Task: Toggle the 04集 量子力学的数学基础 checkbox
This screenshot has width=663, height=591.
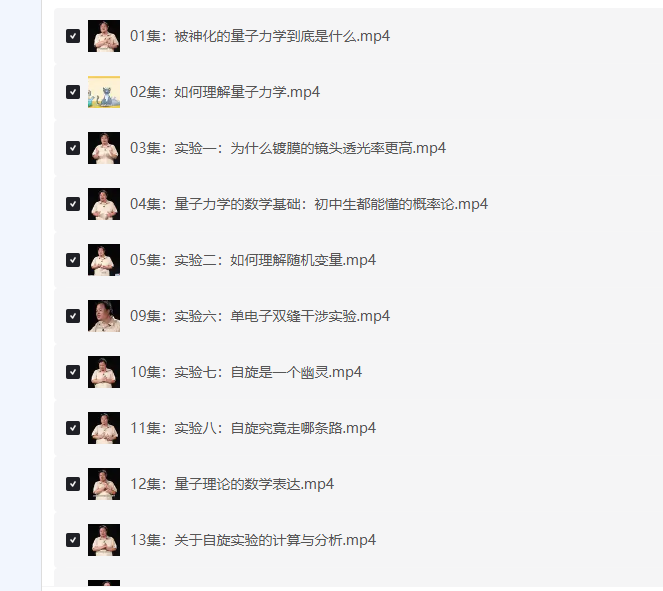Action: coord(73,204)
